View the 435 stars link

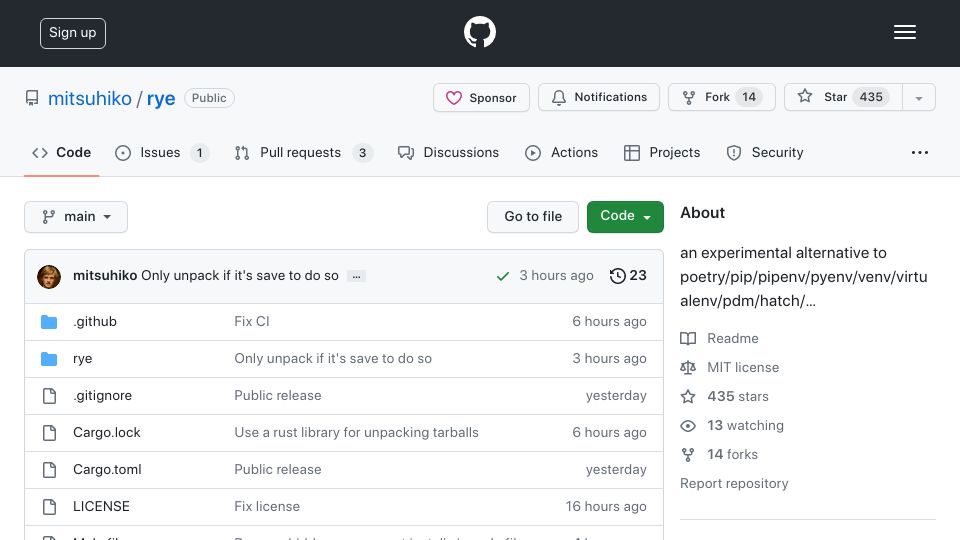coord(738,396)
